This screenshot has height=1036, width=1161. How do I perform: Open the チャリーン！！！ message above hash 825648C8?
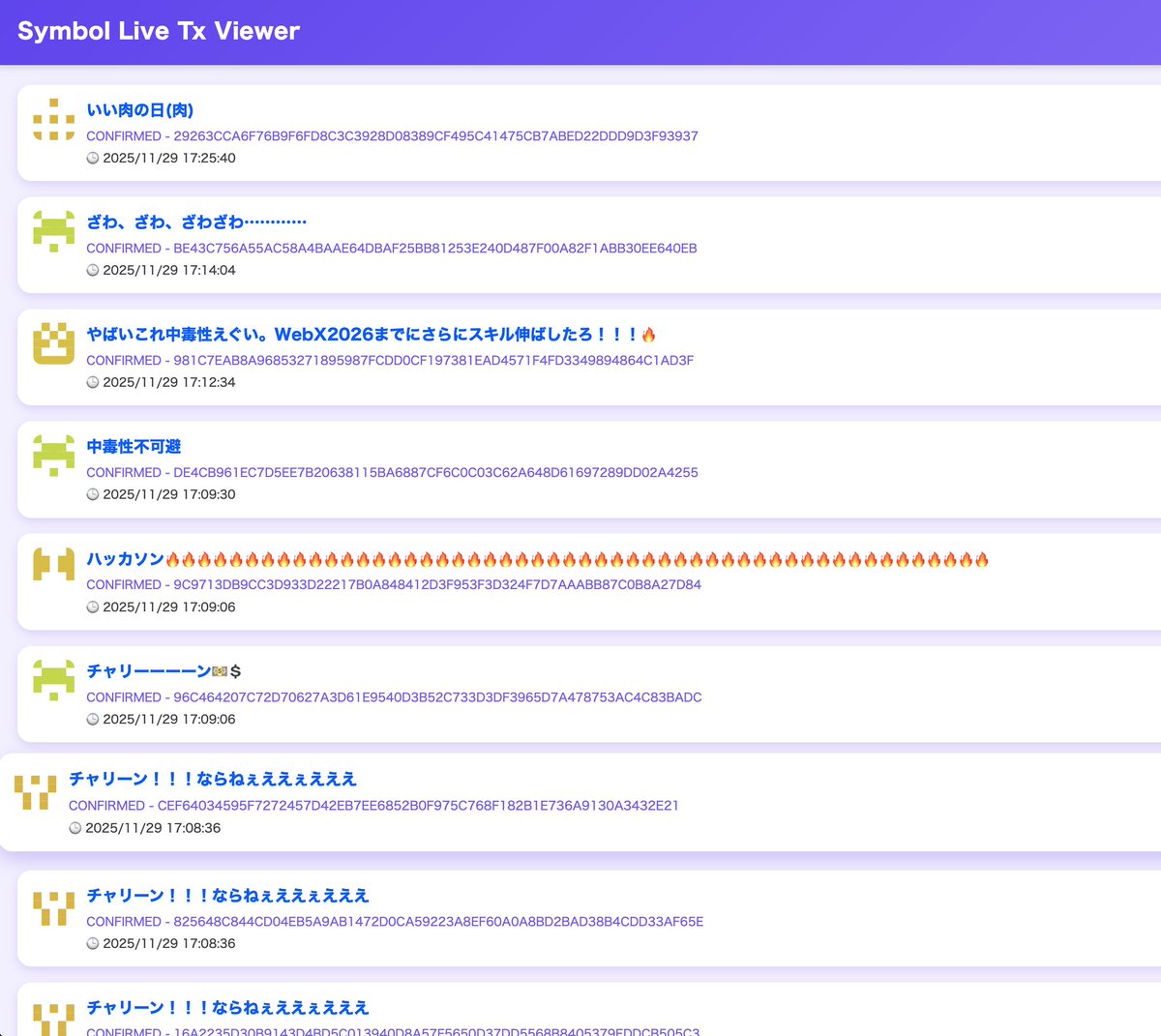[228, 896]
